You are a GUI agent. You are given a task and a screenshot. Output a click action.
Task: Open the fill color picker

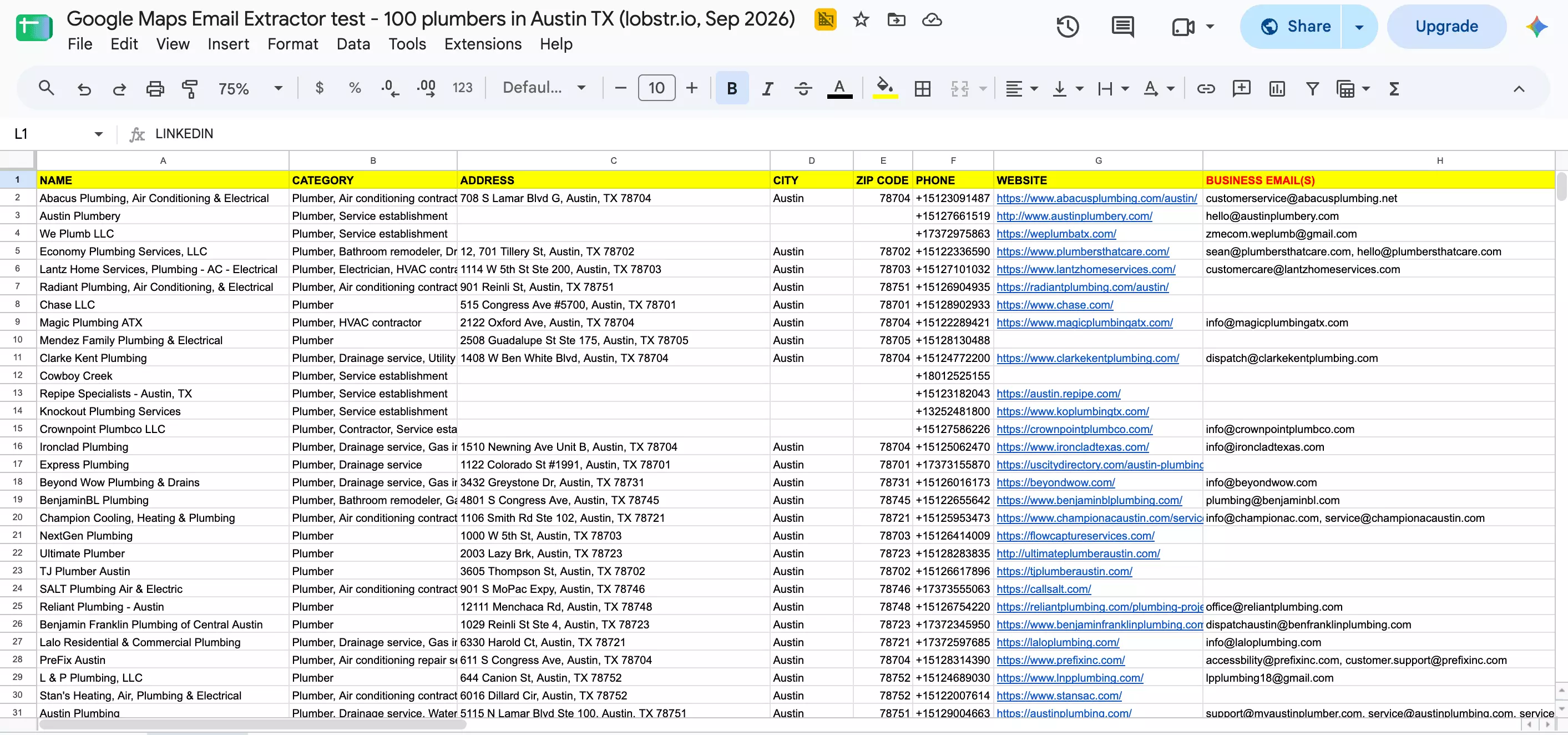(885, 89)
